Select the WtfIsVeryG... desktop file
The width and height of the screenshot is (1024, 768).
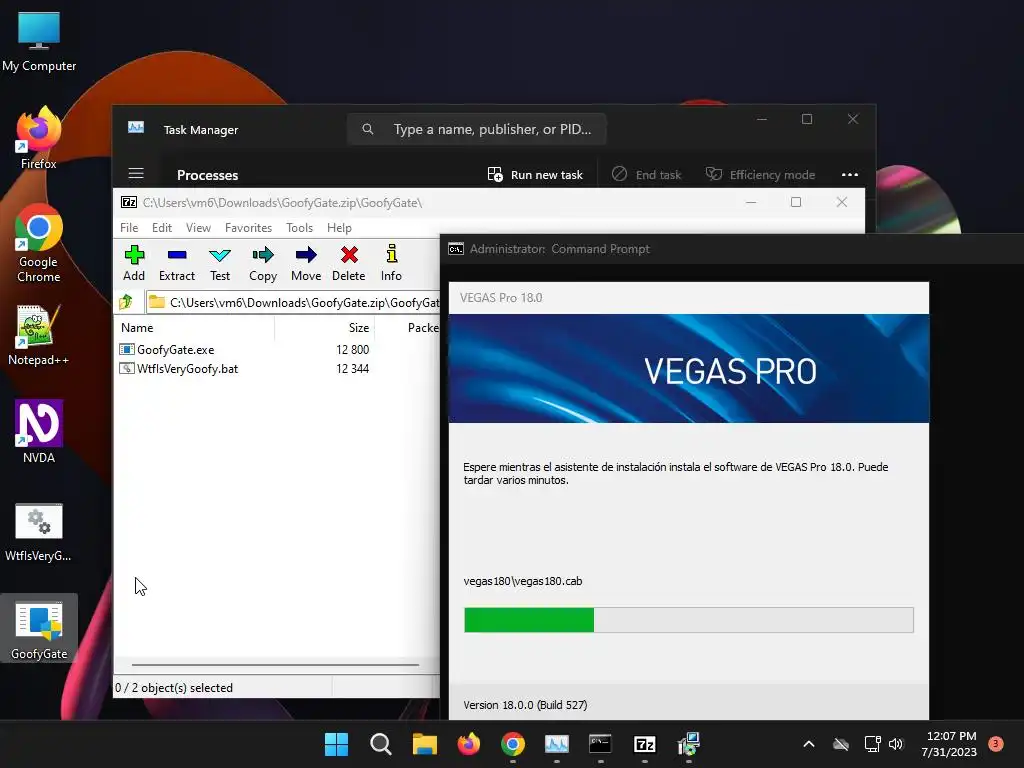[x=39, y=532]
